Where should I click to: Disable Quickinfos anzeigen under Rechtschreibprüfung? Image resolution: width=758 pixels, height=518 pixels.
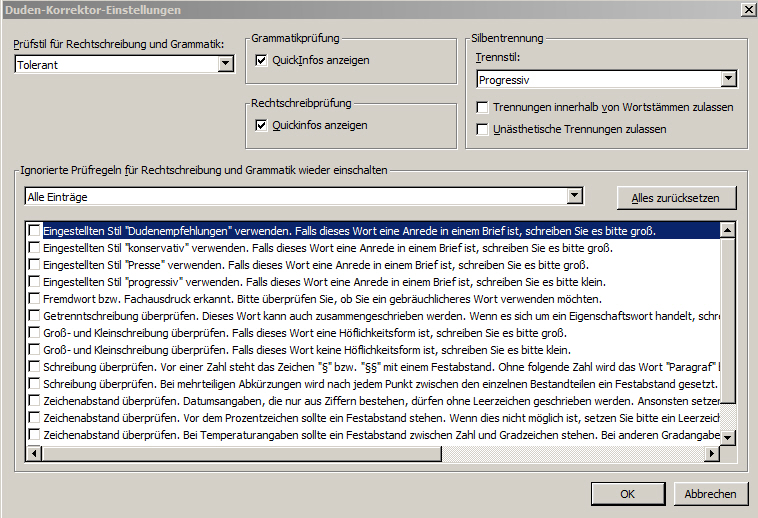[262, 126]
